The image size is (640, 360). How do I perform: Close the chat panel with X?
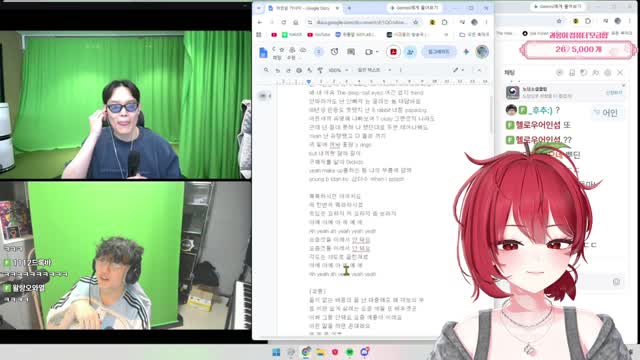[x=620, y=73]
